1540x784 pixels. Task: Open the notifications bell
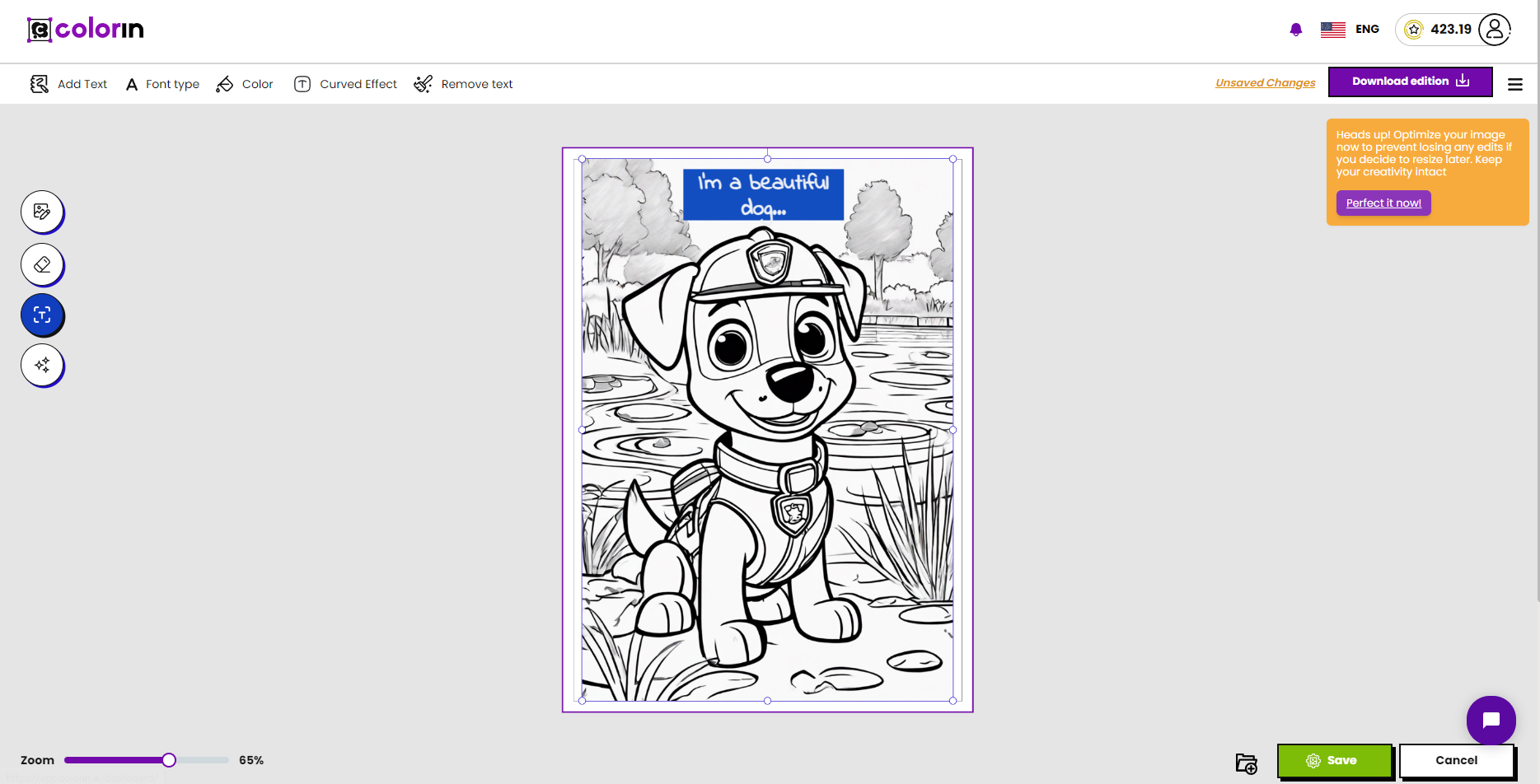(1295, 30)
